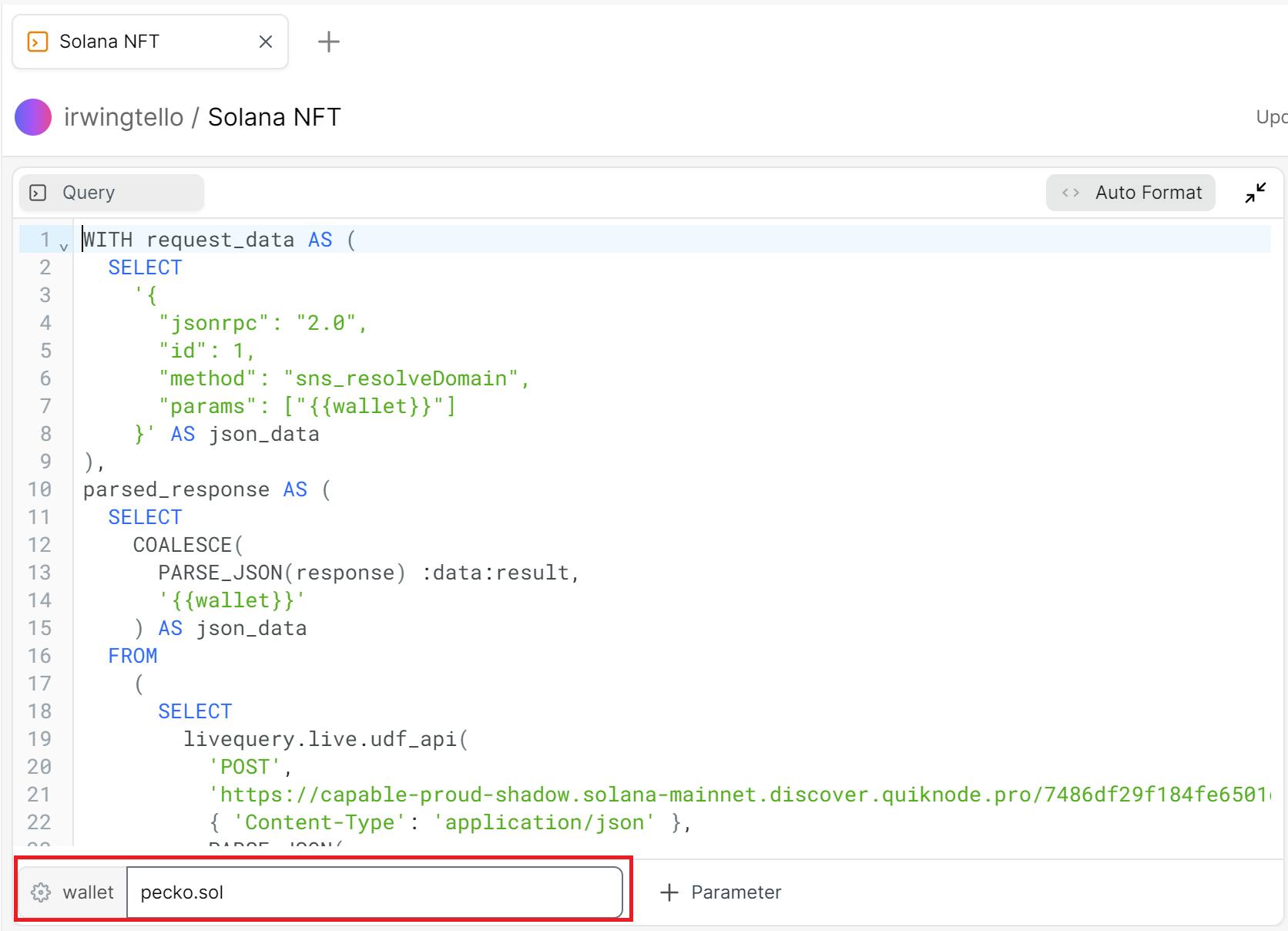The image size is (1288, 931).
Task: Click the COALESCE( text on line 12
Action: 188,545
